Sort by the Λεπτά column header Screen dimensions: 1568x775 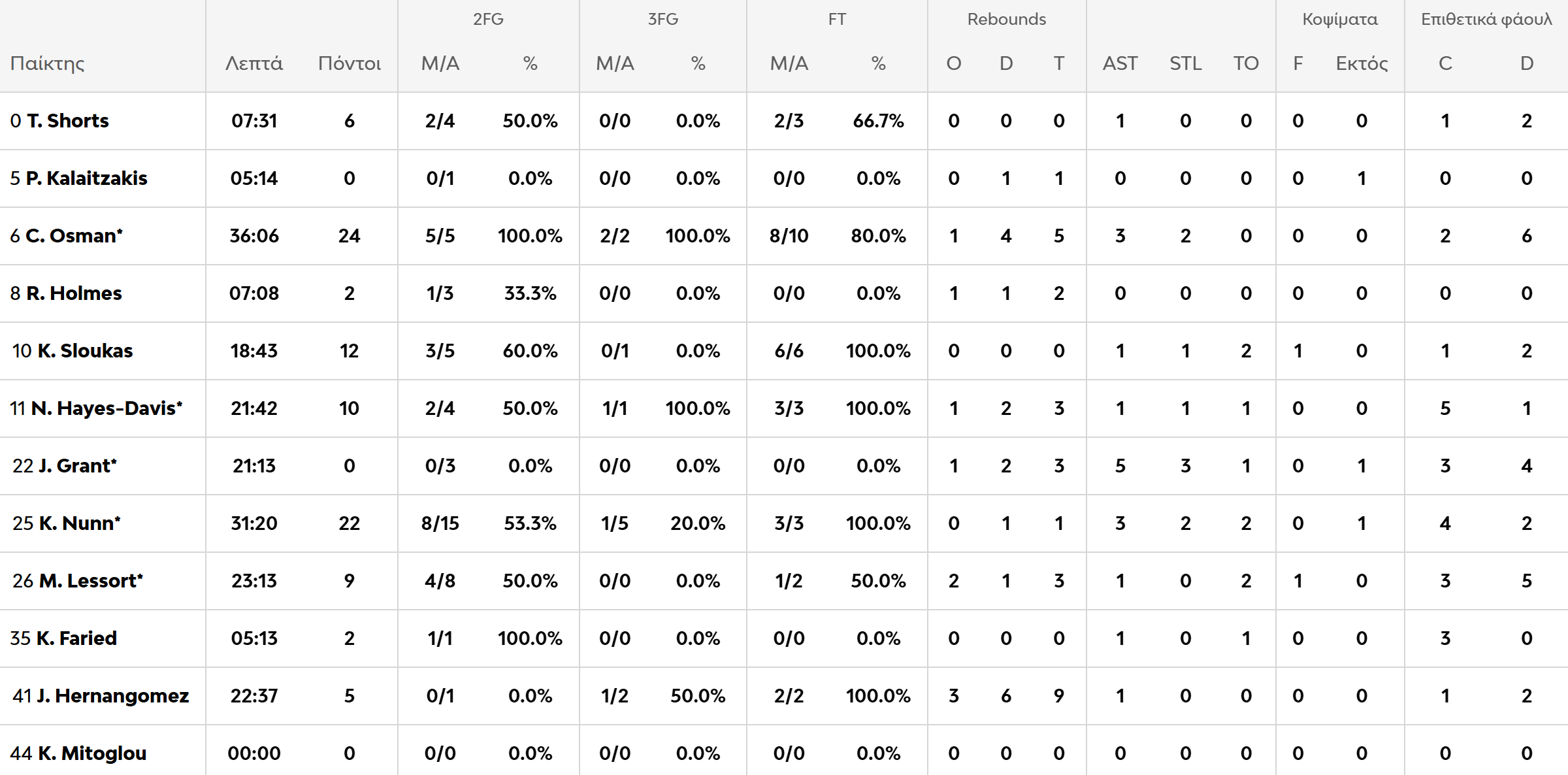[x=254, y=63]
